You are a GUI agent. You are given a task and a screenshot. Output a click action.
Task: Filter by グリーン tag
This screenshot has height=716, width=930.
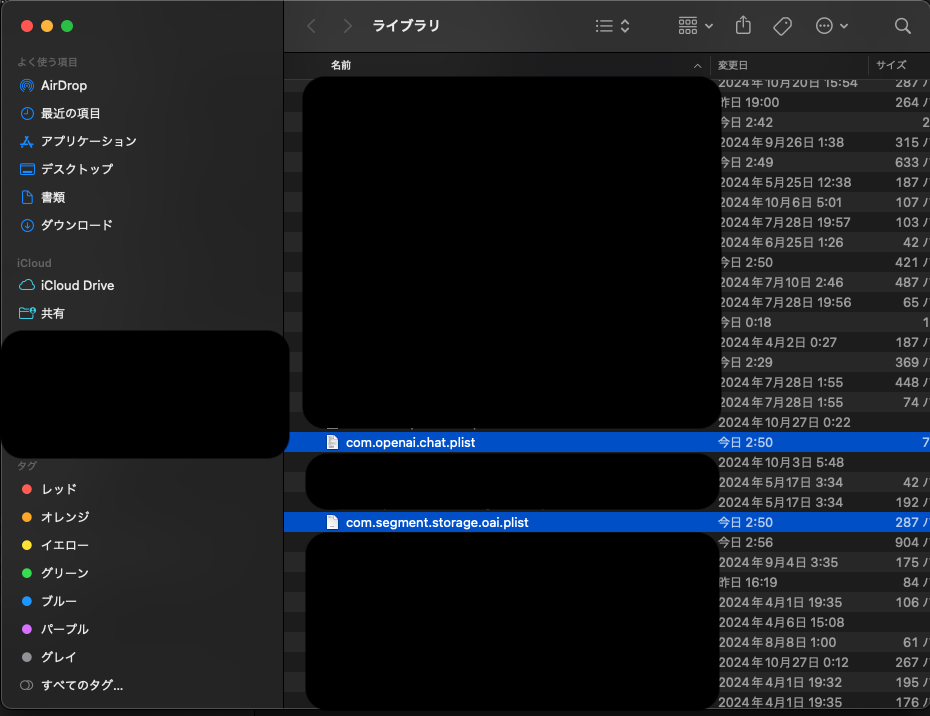click(x=65, y=573)
